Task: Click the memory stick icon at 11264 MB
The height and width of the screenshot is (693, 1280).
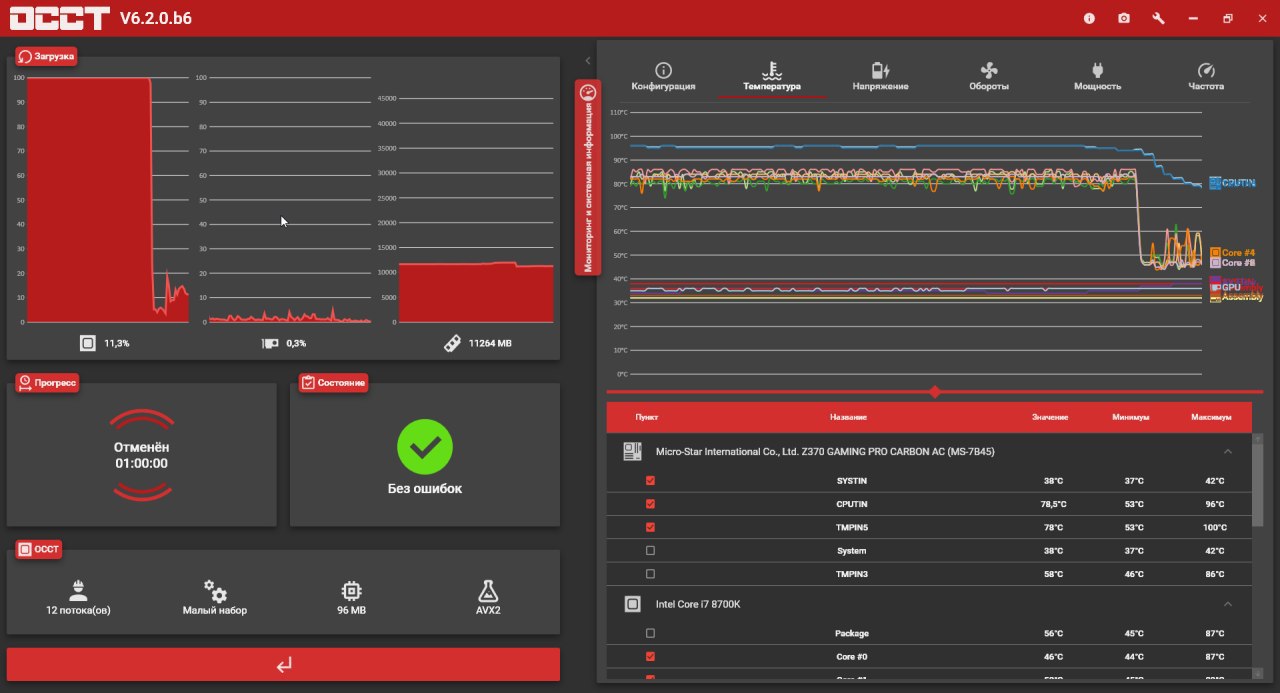Action: click(452, 343)
